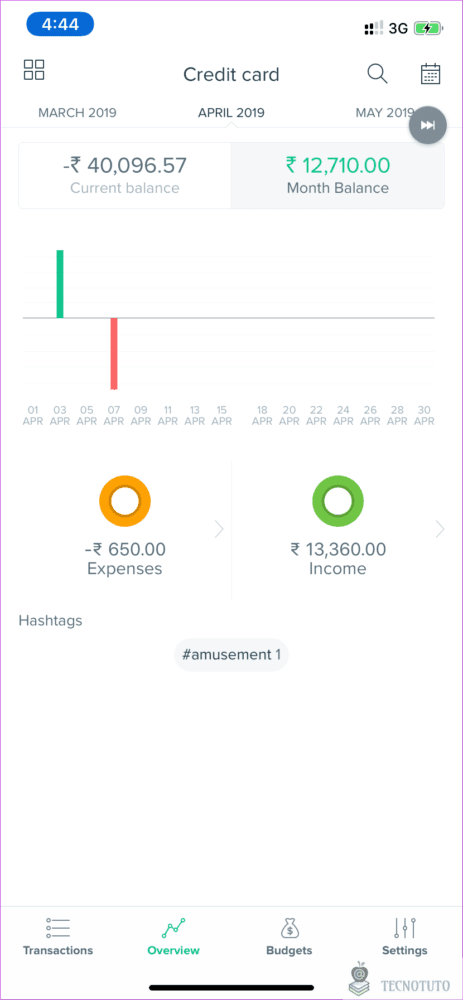This screenshot has width=463, height=1000.
Task: Open the Settings sliders icon
Action: 405,928
